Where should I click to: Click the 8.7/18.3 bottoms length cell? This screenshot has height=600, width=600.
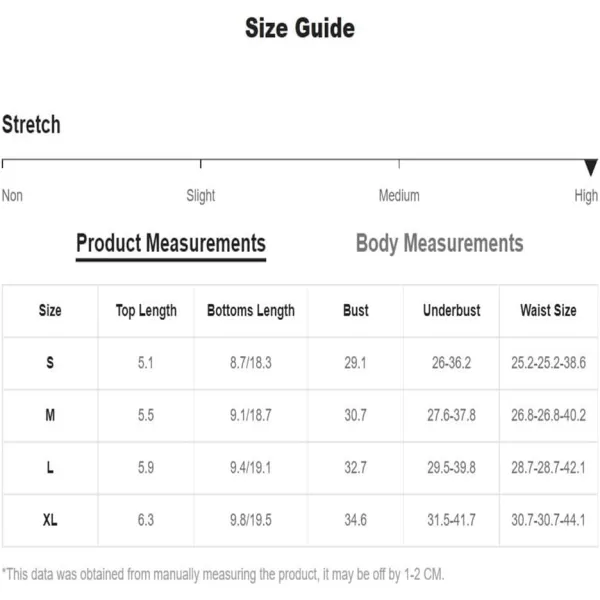pos(251,362)
